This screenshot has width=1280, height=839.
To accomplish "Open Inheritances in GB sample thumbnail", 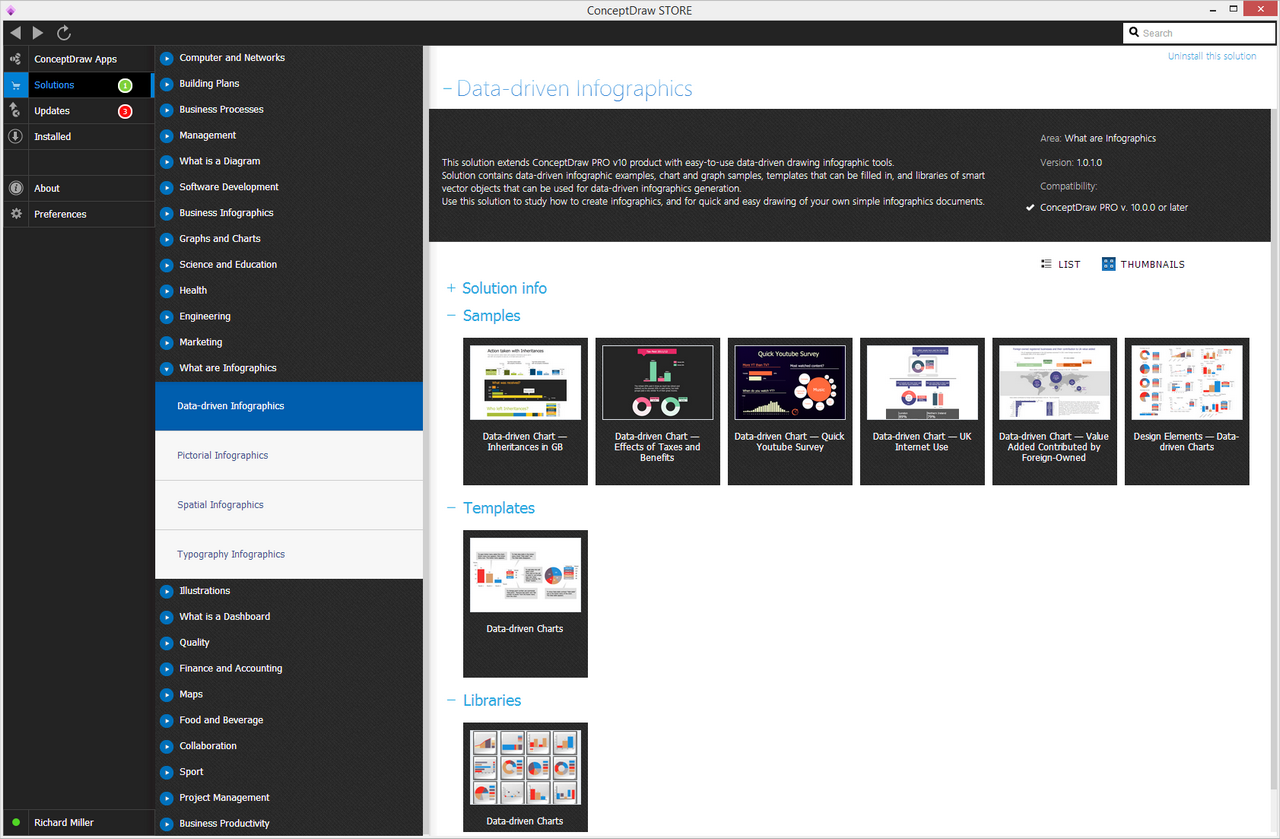I will [x=525, y=411].
